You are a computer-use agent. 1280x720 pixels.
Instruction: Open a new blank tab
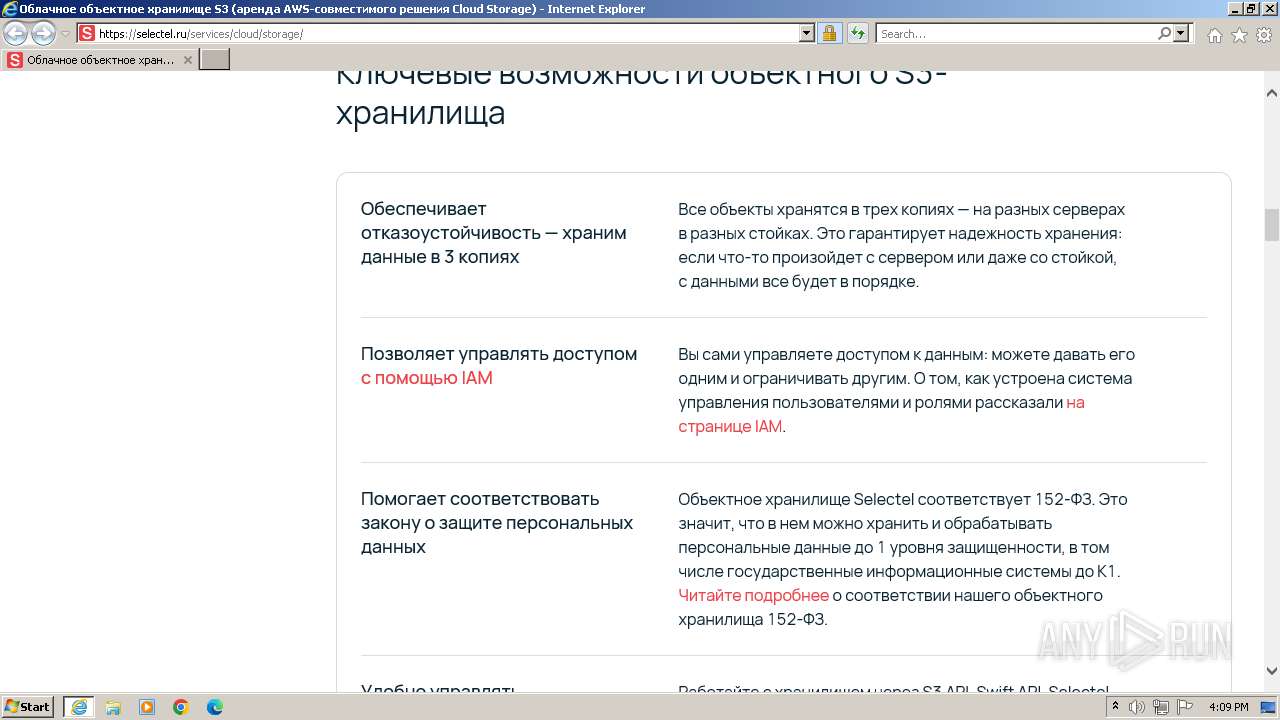pyautogui.click(x=215, y=60)
